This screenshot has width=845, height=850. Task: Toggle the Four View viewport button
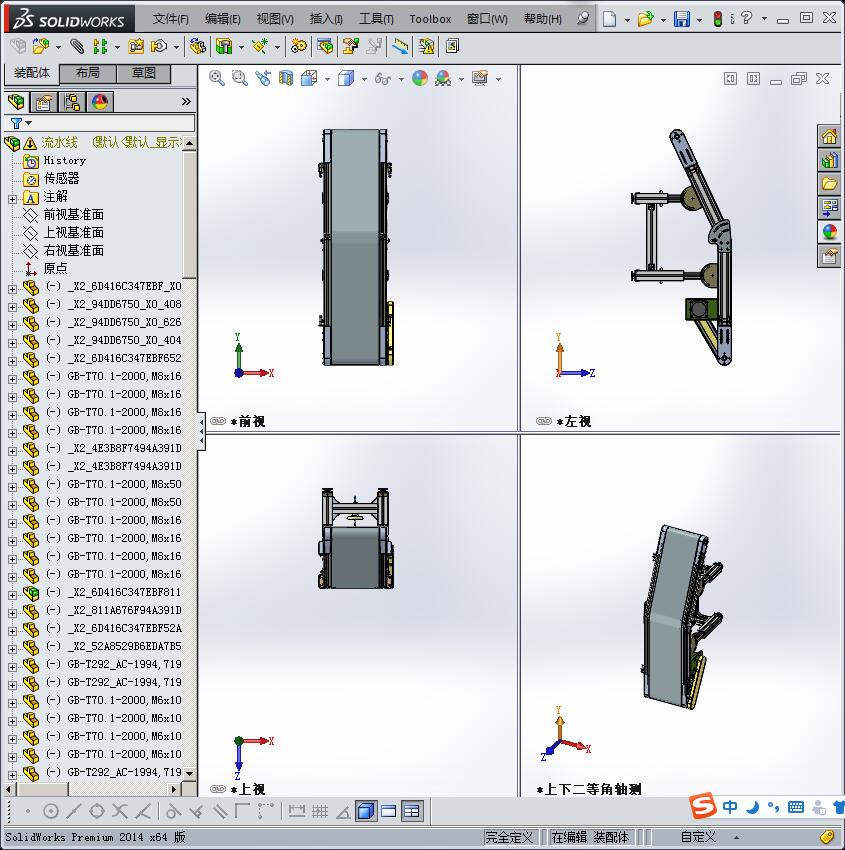tap(412, 811)
